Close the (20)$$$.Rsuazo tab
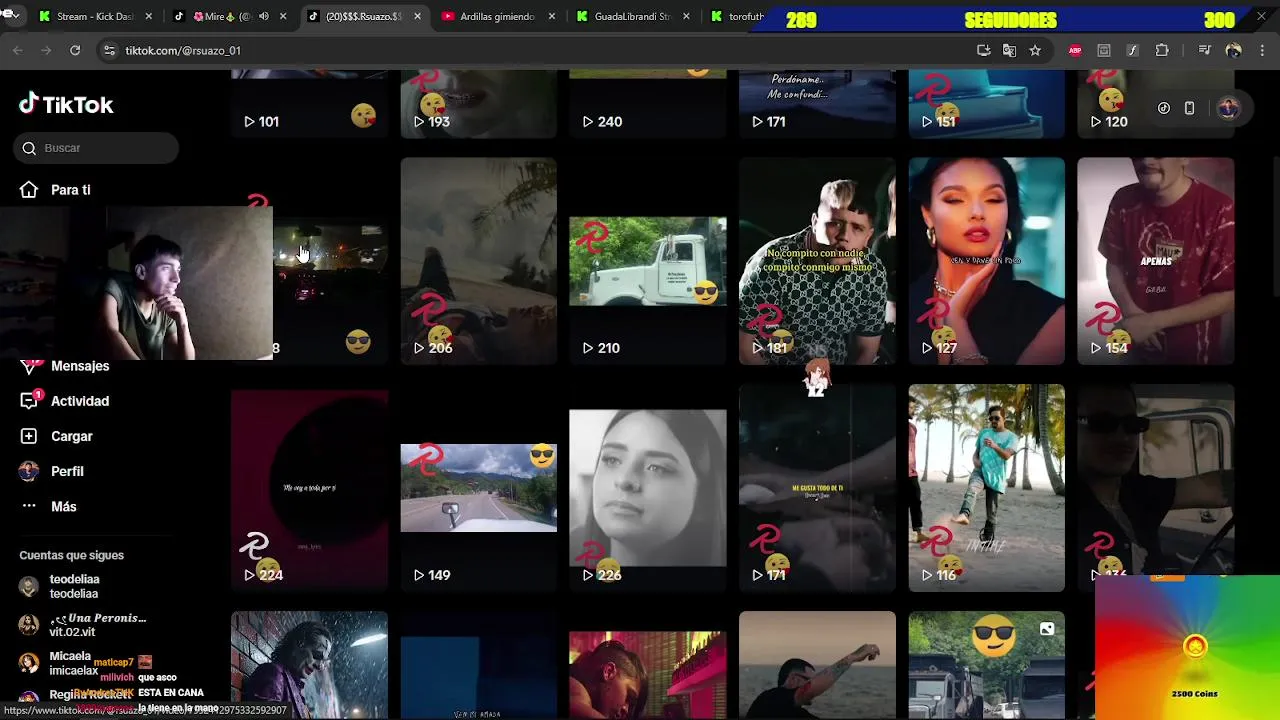The height and width of the screenshot is (720, 1280). pos(417,16)
